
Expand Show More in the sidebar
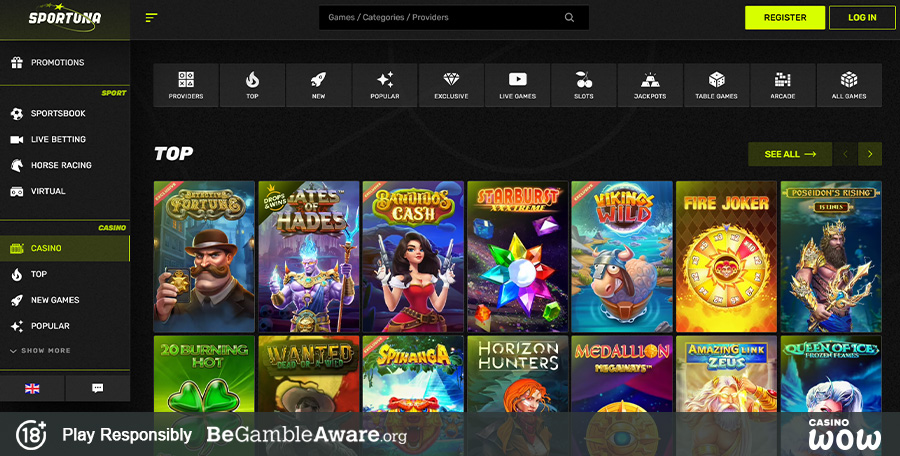[40, 350]
